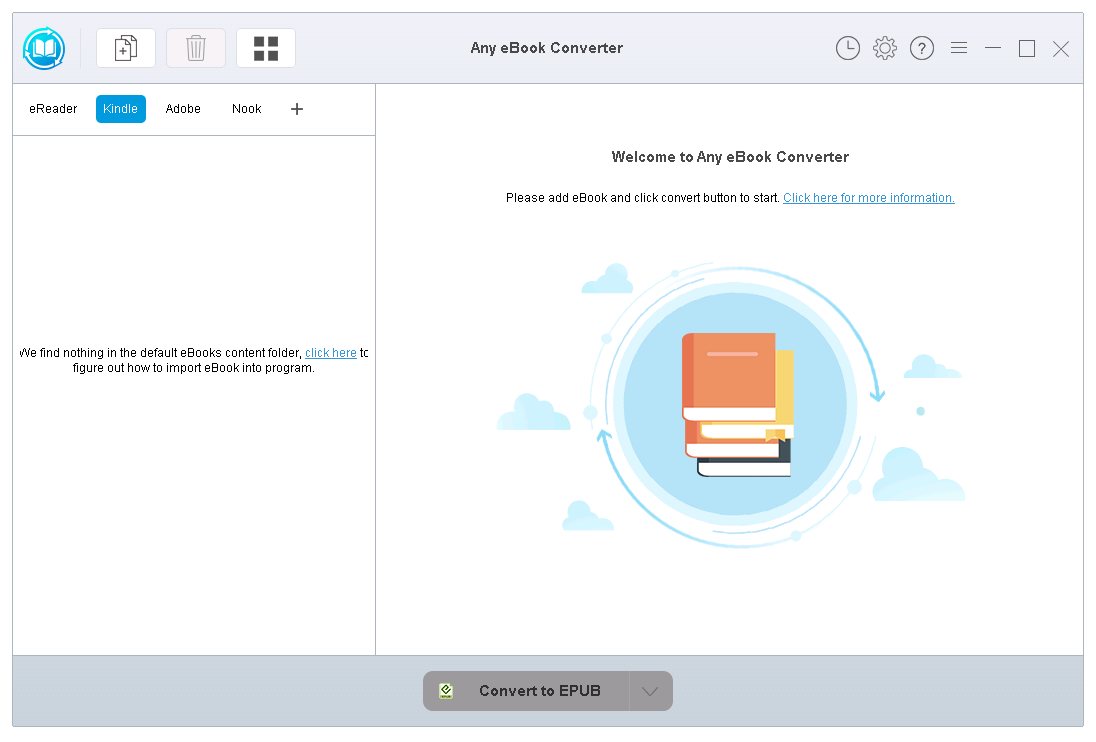Screen dimensions: 1096x742
Task: Open conversion history clock icon
Action: 848,48
